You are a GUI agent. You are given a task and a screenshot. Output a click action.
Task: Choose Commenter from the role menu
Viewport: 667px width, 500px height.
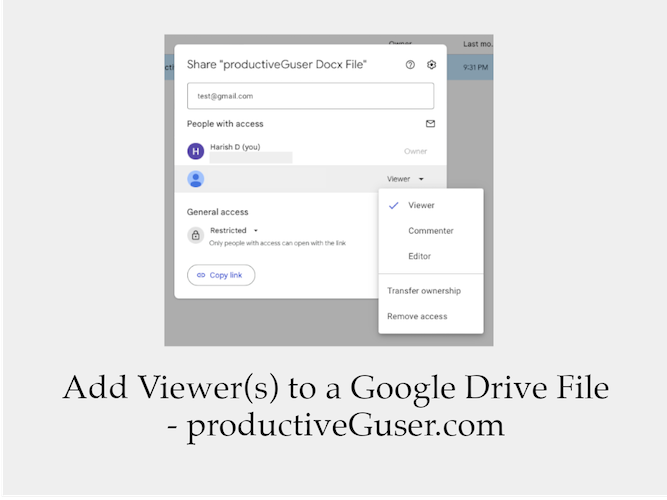(x=430, y=231)
